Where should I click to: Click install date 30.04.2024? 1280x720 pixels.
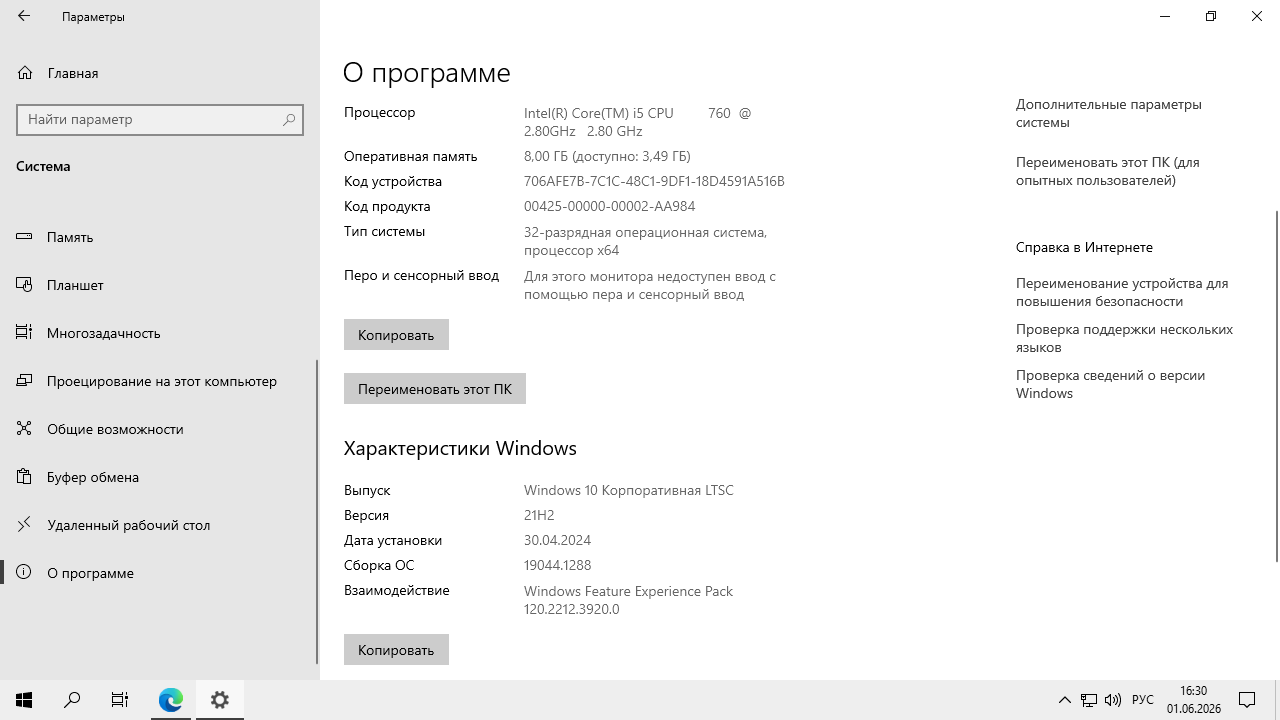point(557,540)
